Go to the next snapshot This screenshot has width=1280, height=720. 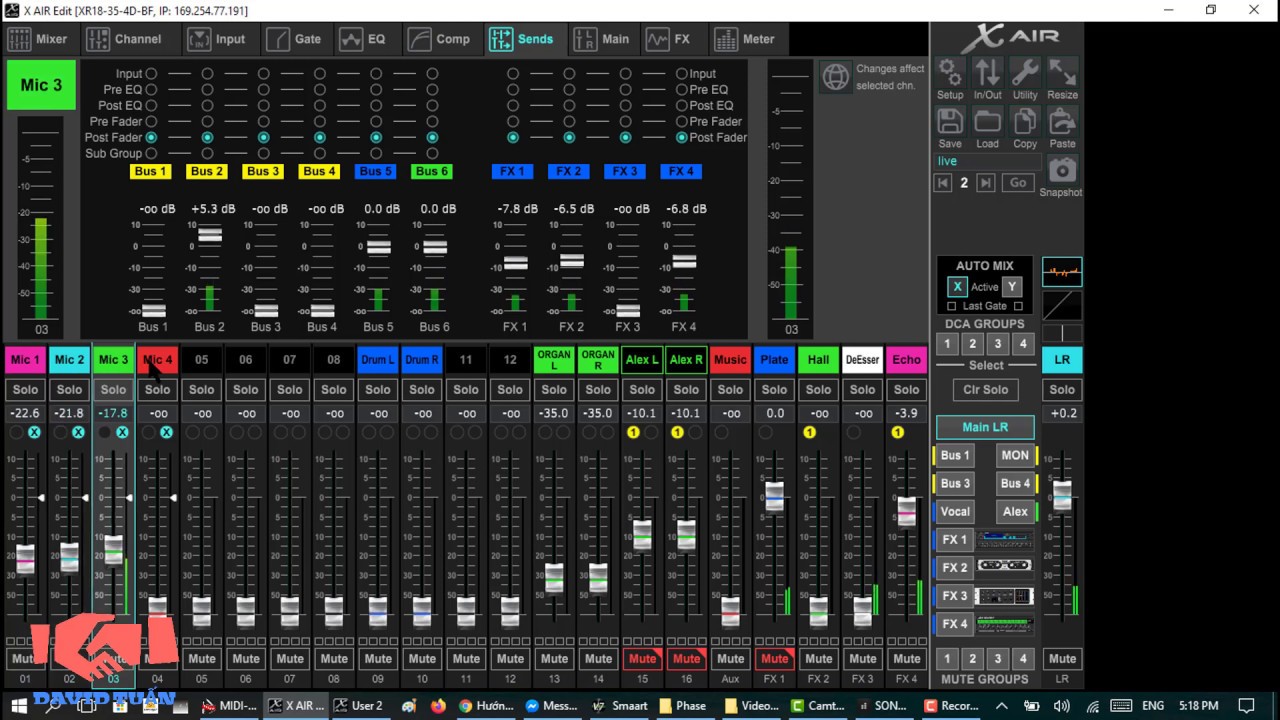point(986,183)
